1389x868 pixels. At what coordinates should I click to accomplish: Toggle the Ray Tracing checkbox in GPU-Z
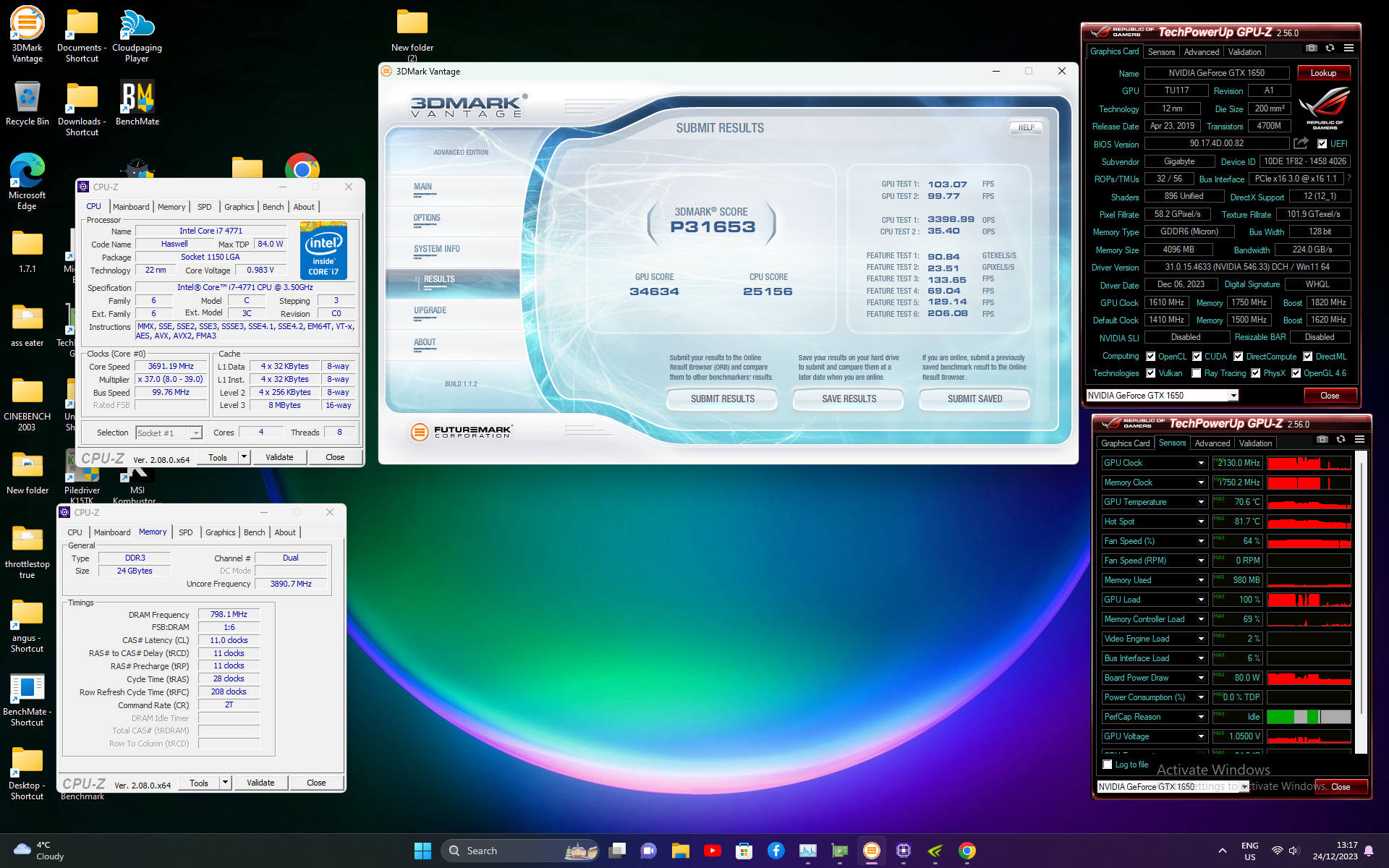click(x=1196, y=373)
